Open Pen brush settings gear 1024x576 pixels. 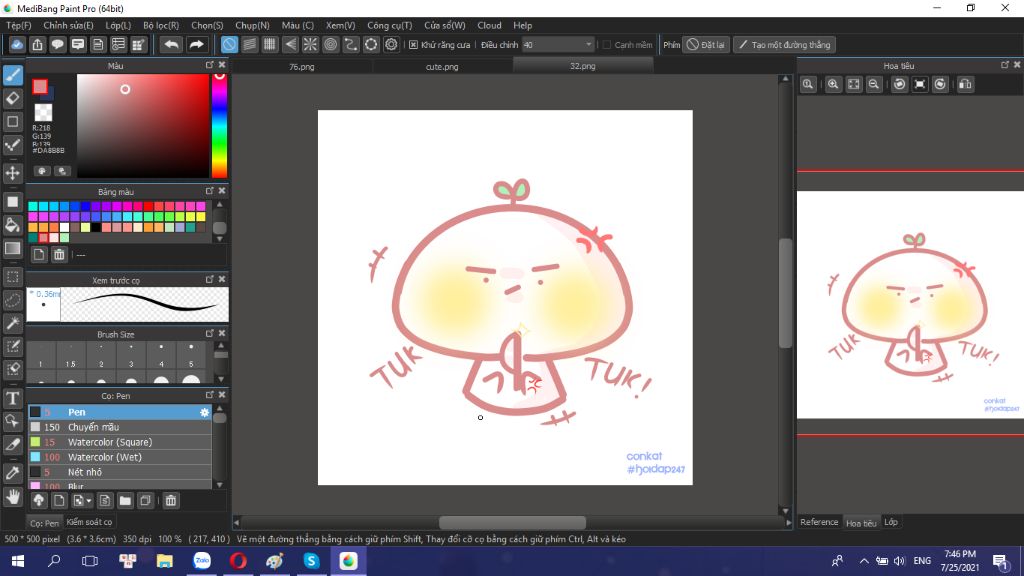click(204, 412)
